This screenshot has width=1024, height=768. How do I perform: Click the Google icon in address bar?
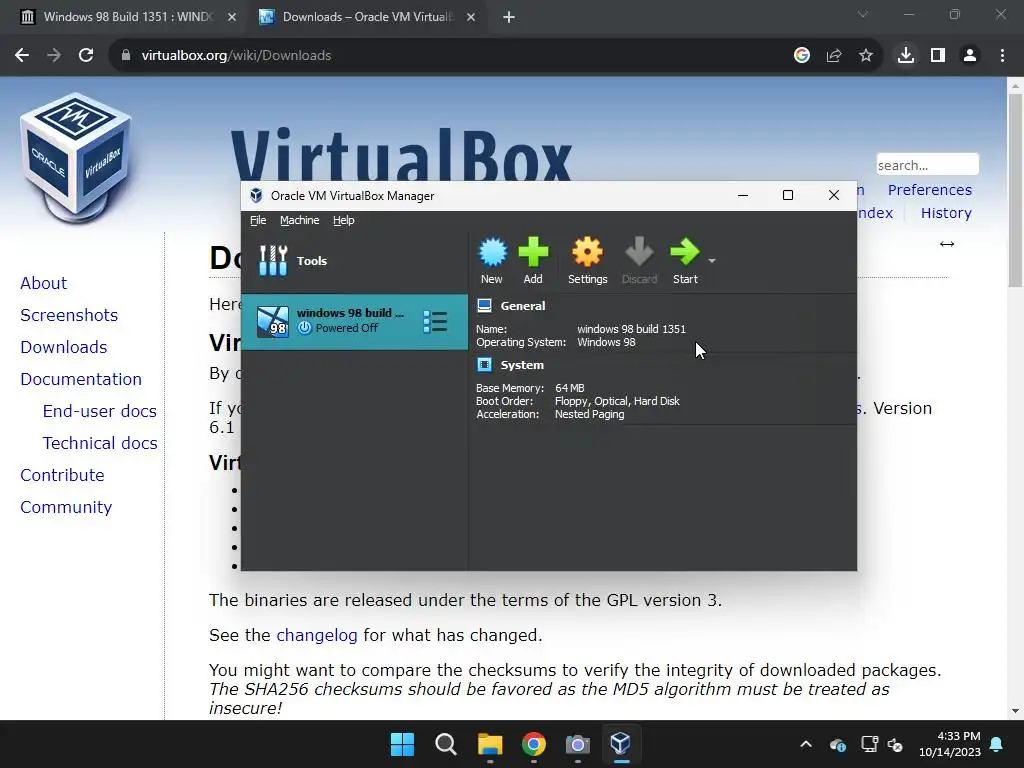[x=802, y=56]
